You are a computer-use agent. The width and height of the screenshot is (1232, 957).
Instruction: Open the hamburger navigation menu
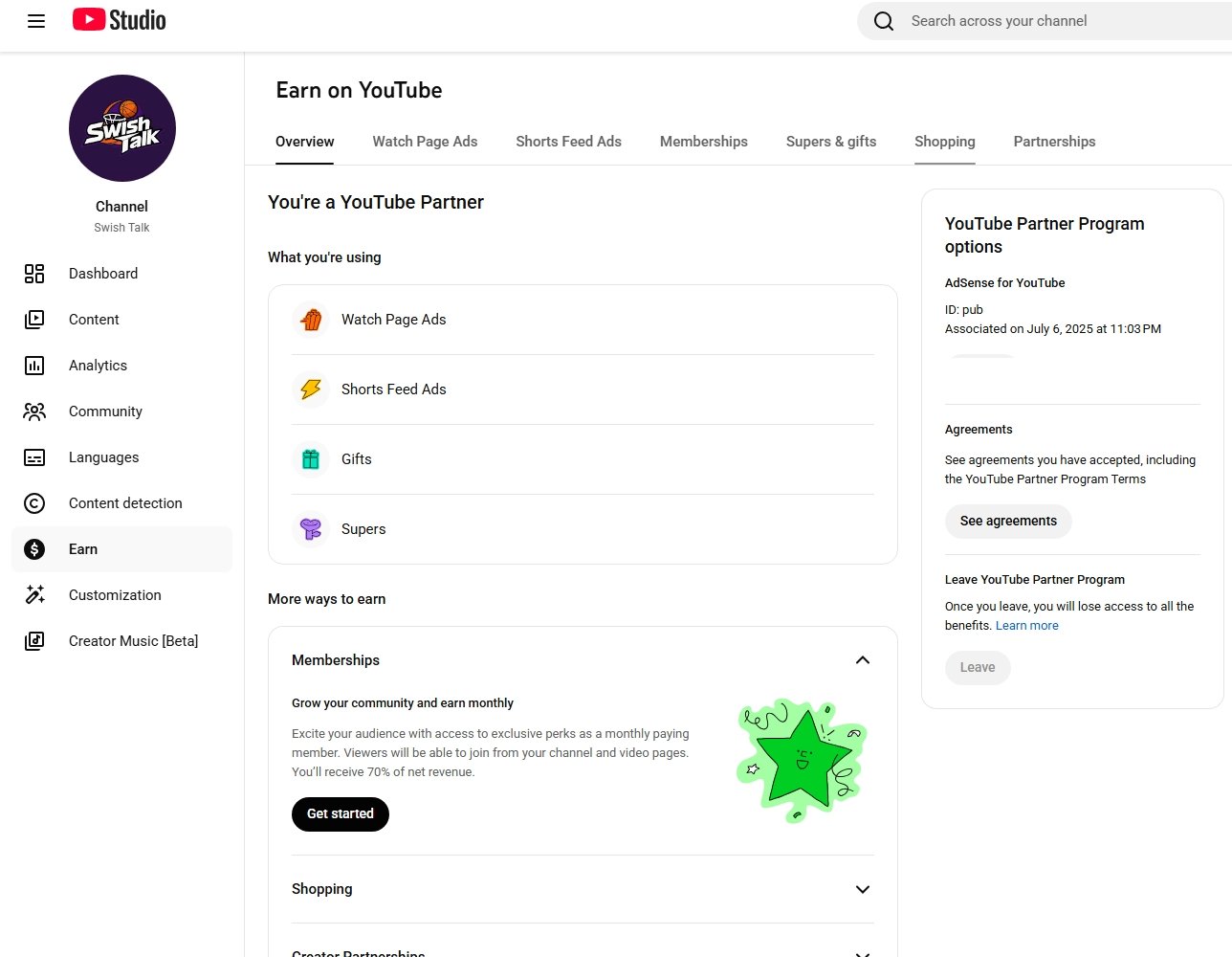pyautogui.click(x=36, y=21)
